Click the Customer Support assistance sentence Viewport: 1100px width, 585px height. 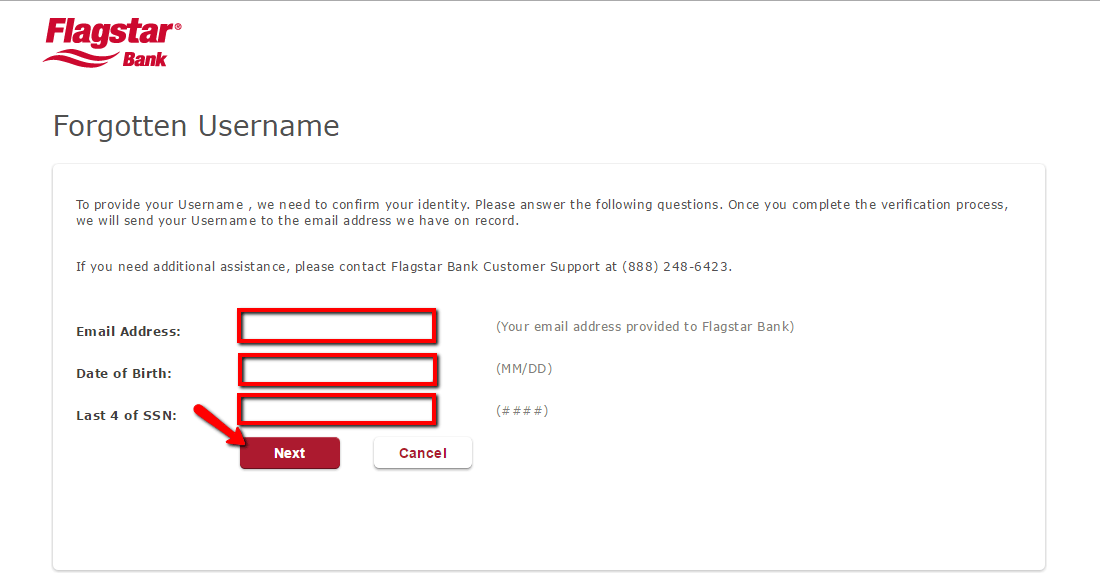(x=404, y=266)
